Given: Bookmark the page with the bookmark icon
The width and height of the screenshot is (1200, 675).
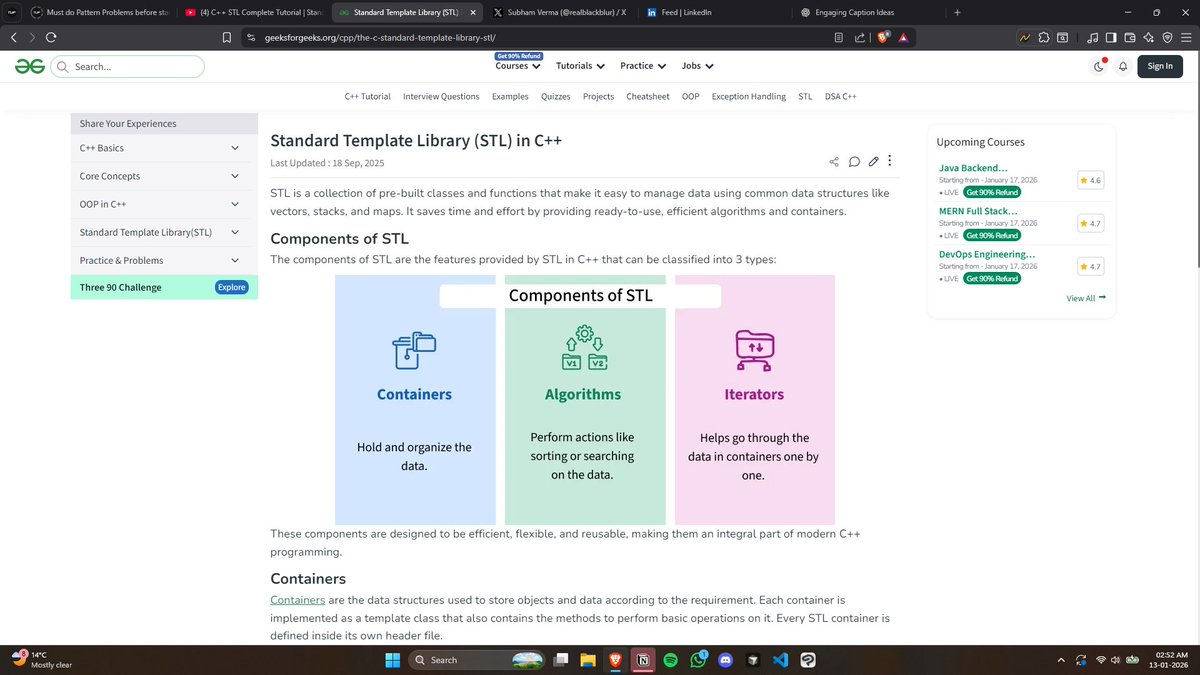Looking at the screenshot, I should pos(226,37).
